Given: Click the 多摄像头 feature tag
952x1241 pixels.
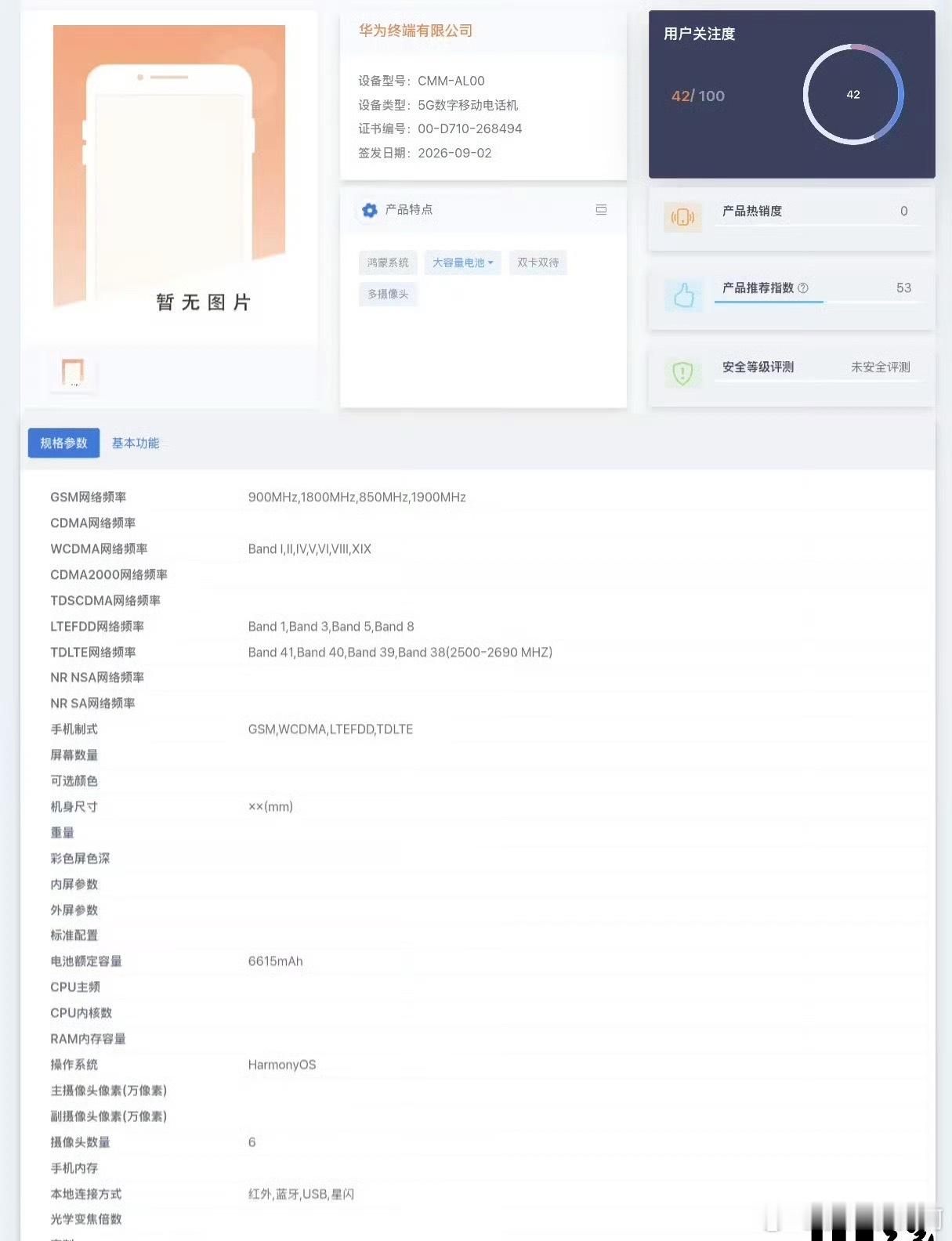Looking at the screenshot, I should point(388,294).
